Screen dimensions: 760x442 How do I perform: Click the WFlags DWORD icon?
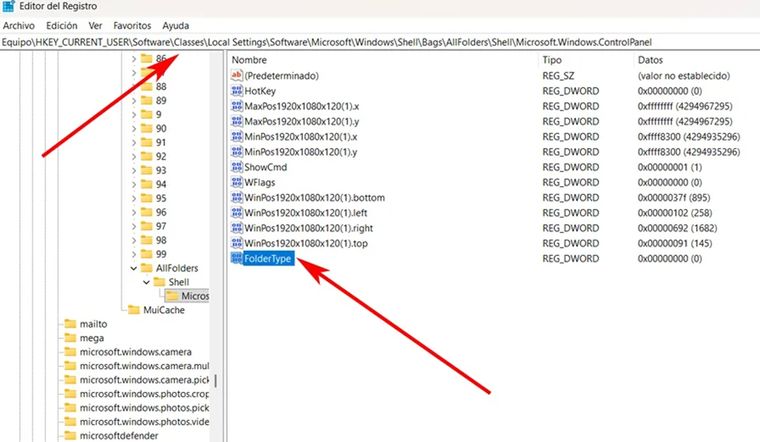237,183
